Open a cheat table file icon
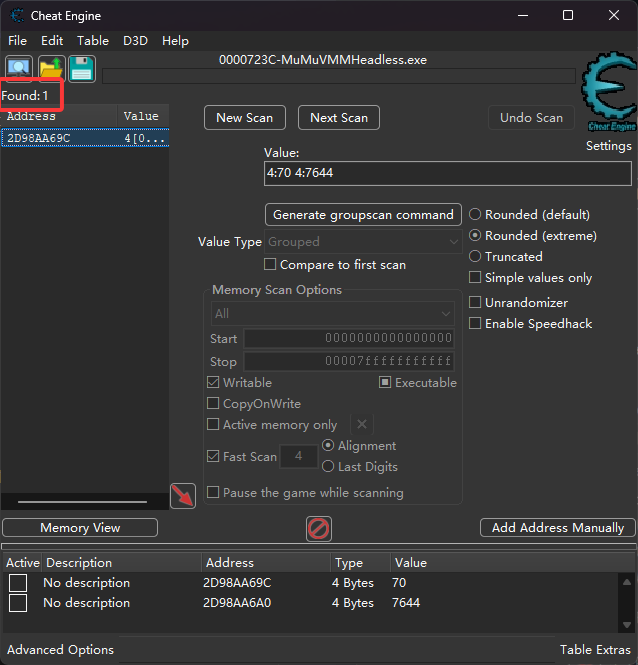Screen dimensions: 638x665 coord(51,68)
